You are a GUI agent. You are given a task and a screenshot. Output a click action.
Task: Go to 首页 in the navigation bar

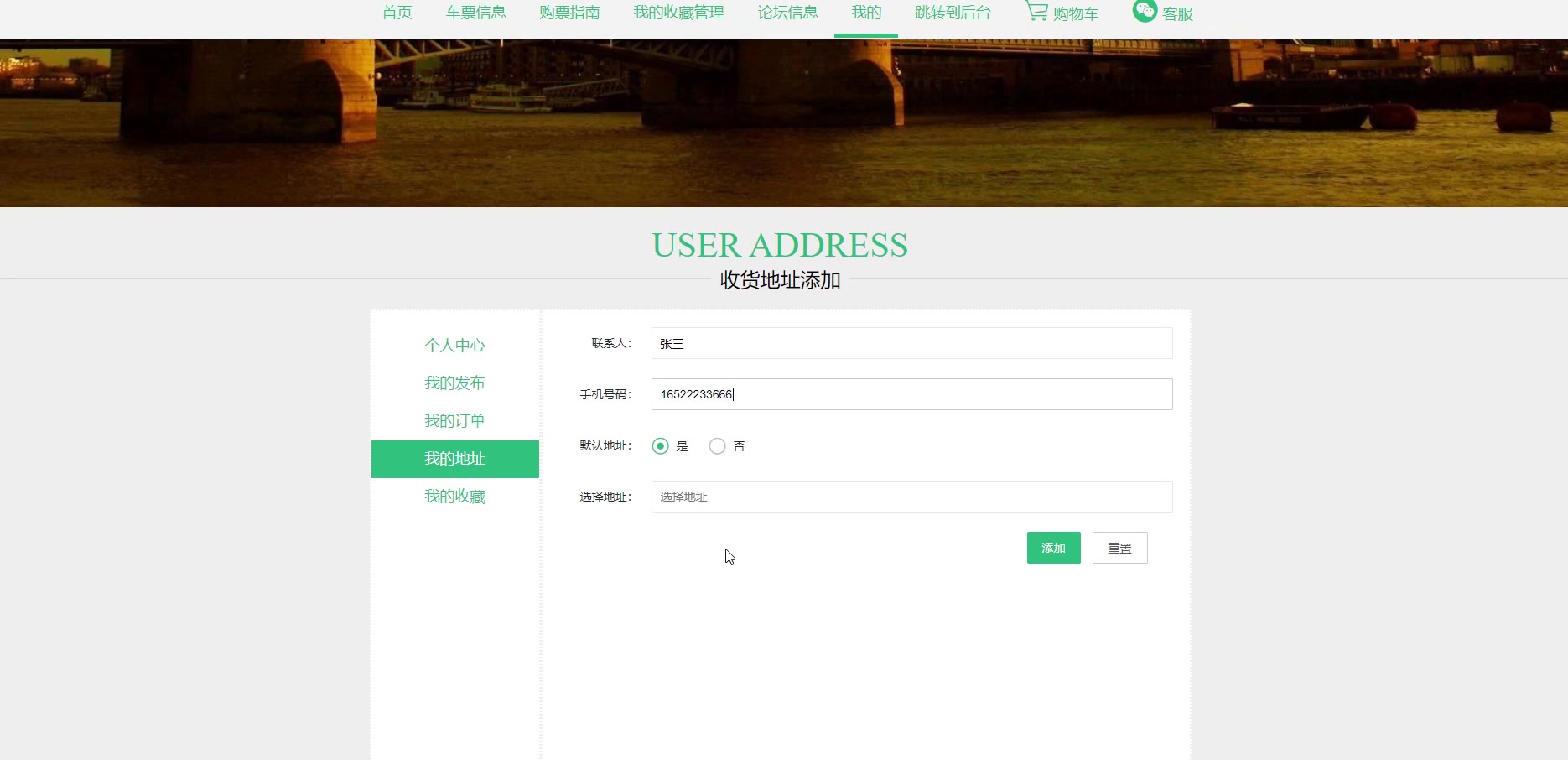[397, 13]
